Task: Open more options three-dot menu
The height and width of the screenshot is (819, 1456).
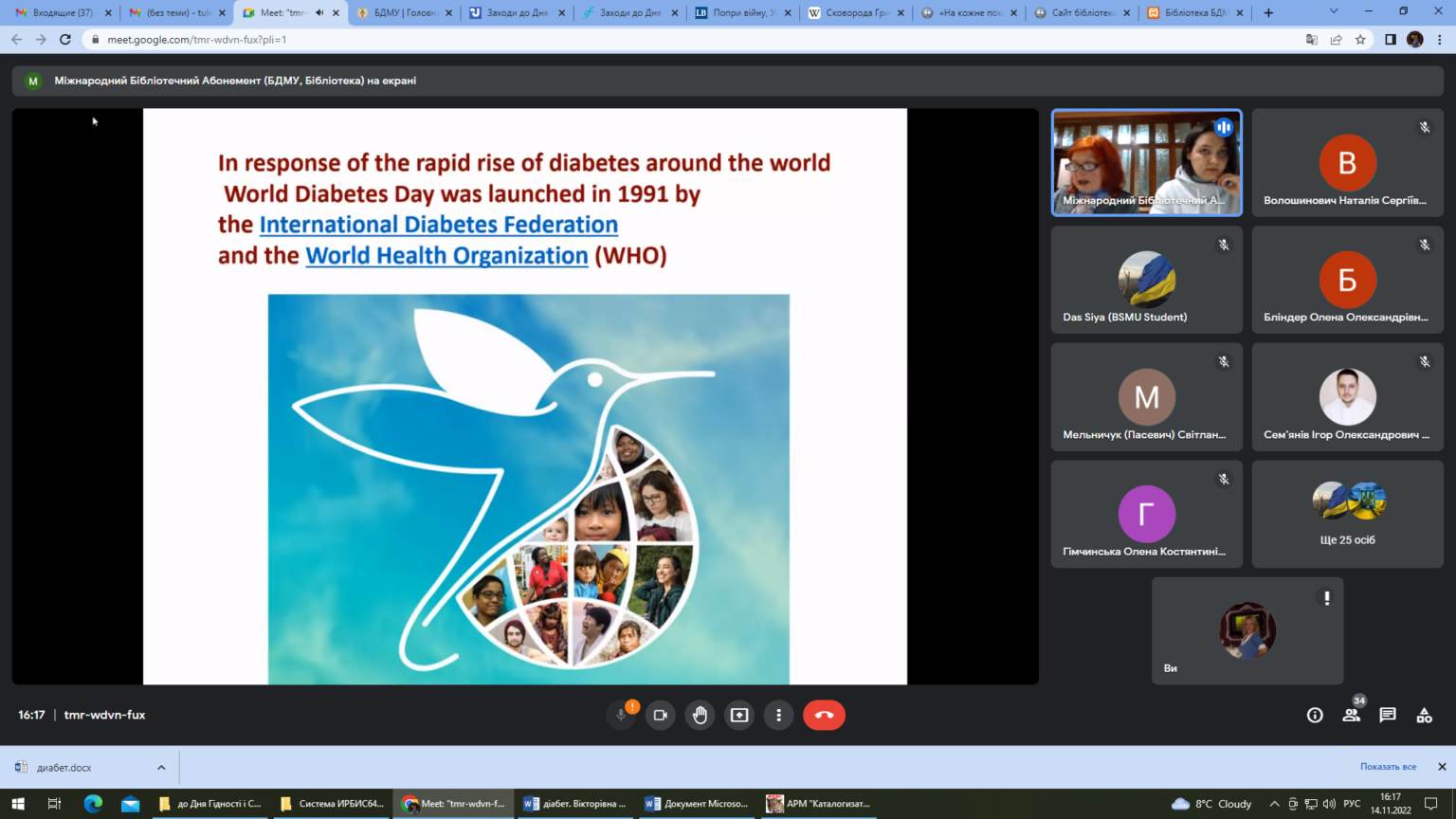Action: 778,715
